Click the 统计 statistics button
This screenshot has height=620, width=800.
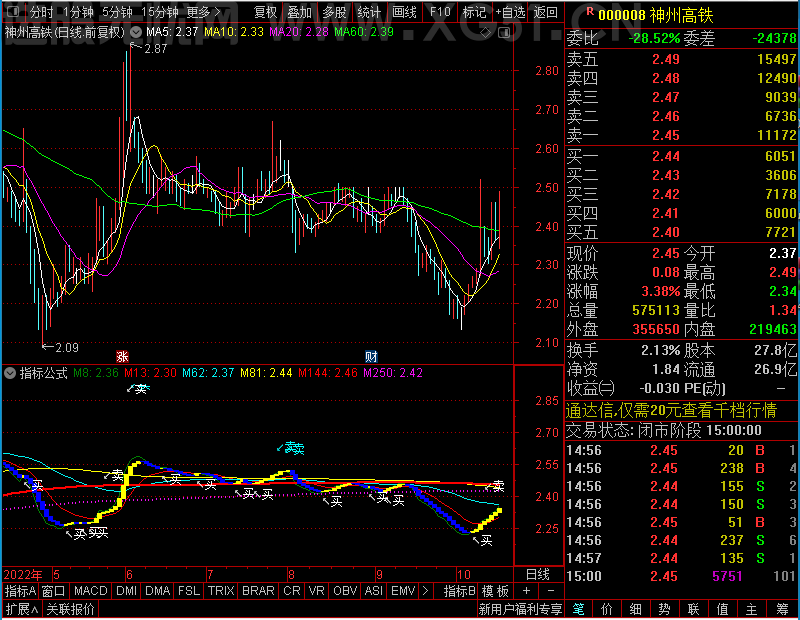369,12
